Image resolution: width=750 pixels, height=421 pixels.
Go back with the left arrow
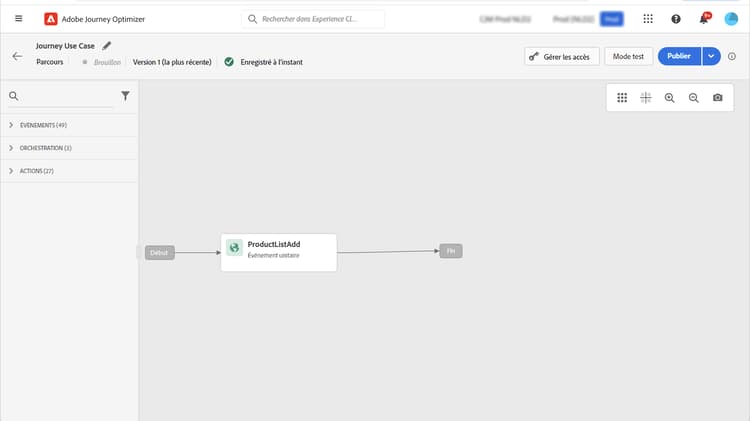pos(17,56)
